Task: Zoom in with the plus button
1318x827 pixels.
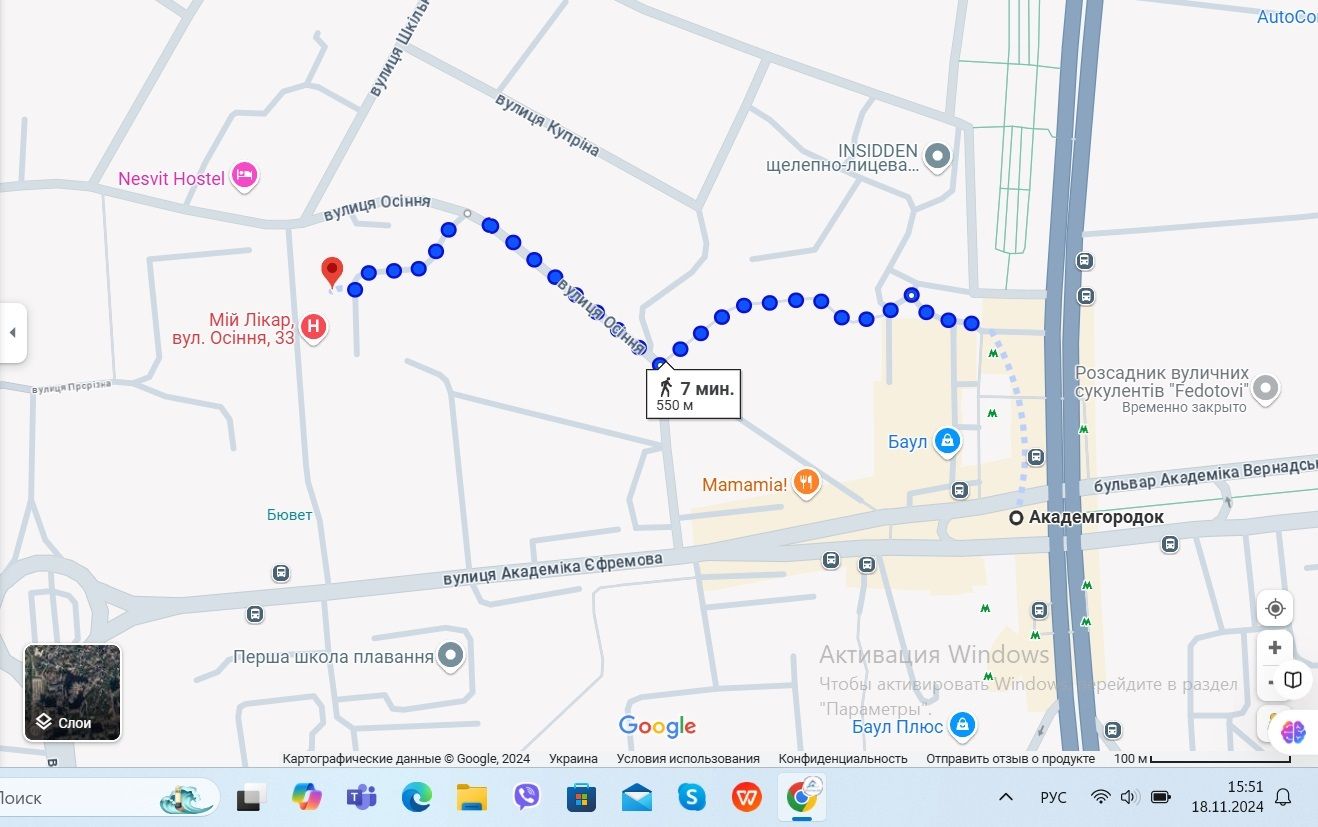Action: click(x=1275, y=646)
